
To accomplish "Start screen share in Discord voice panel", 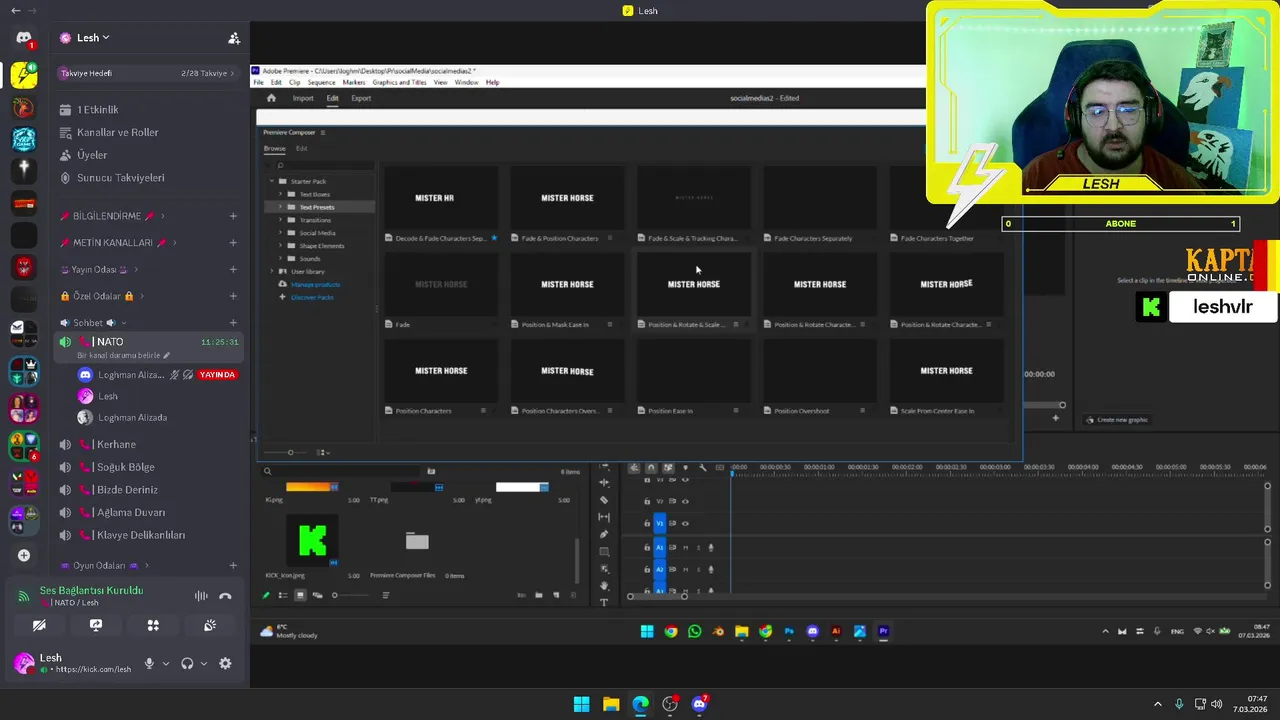I will tap(96, 625).
